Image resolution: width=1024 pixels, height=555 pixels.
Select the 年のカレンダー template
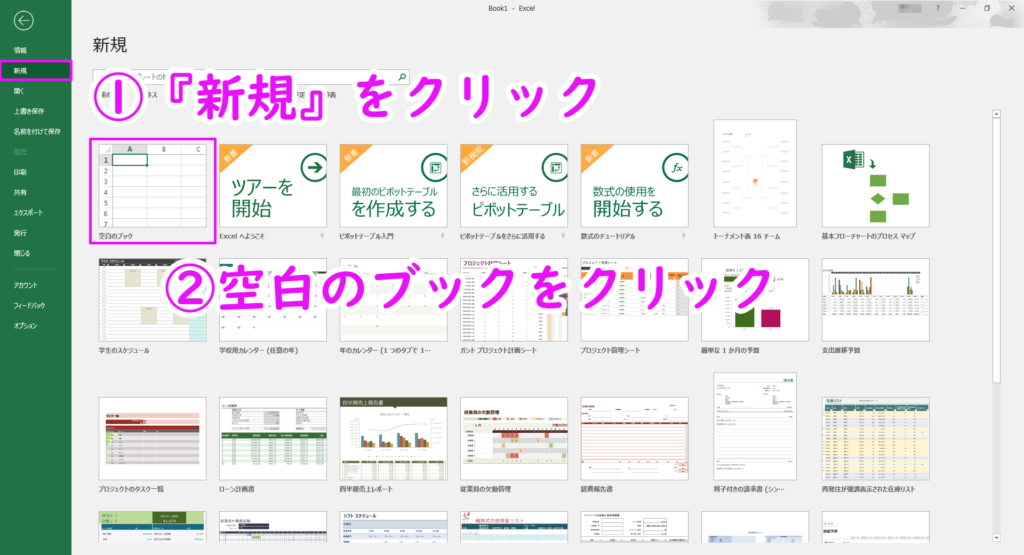click(393, 300)
